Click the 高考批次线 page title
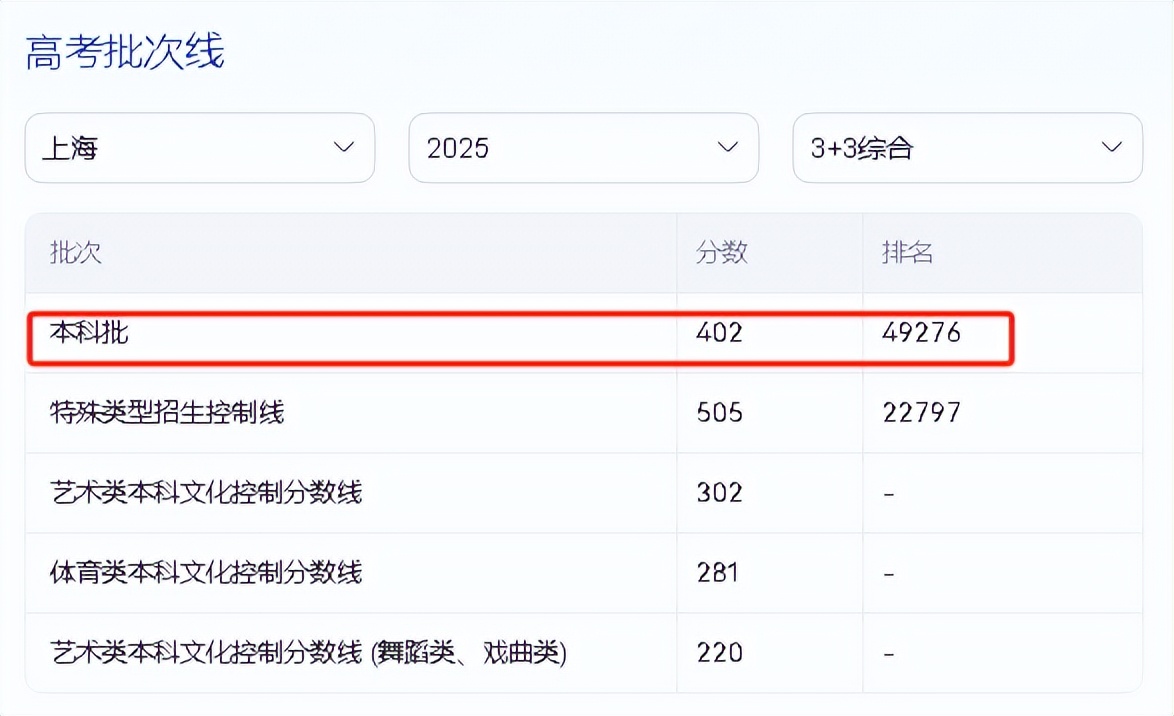1174x716 pixels. [126, 55]
